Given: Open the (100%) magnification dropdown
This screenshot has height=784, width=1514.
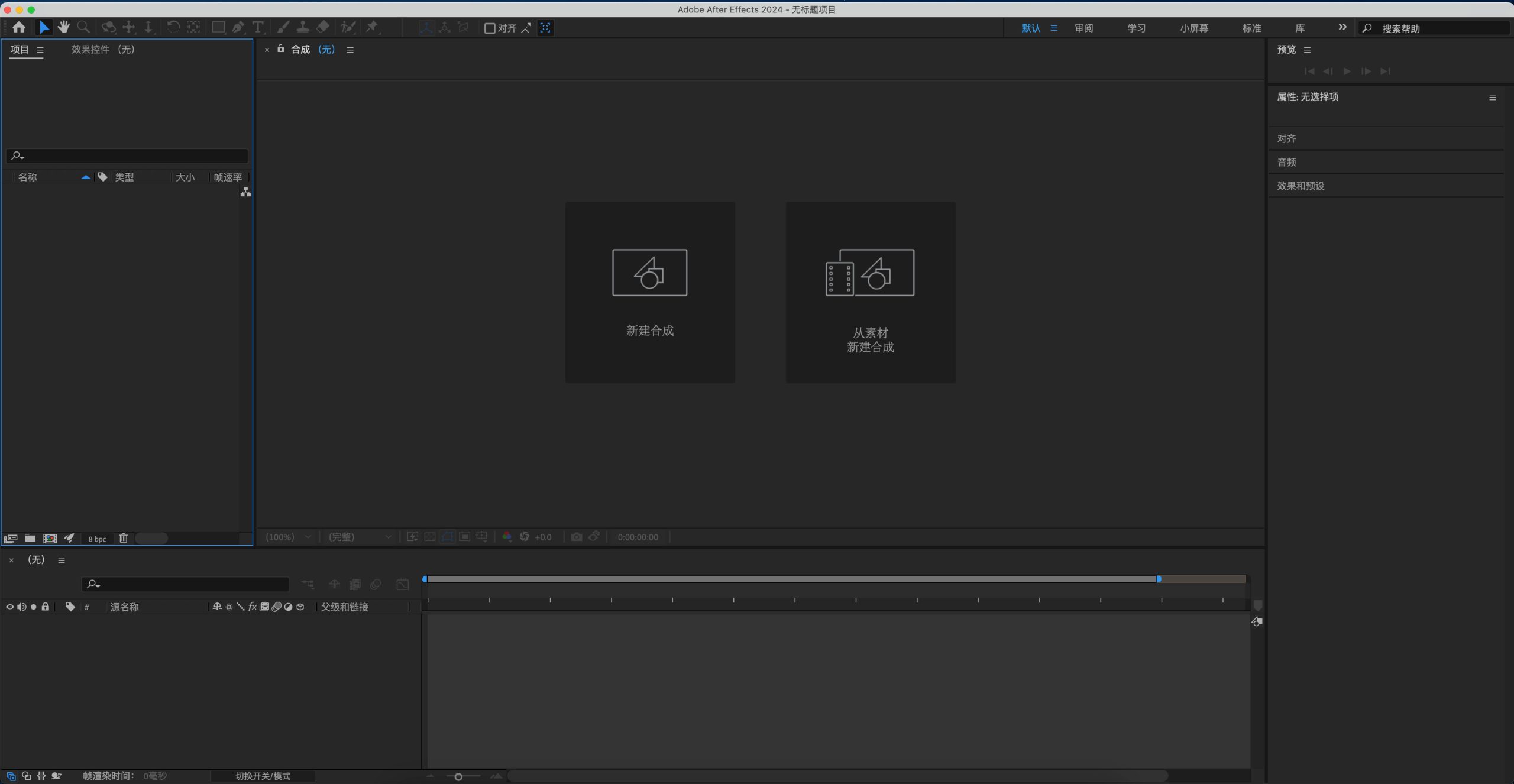Looking at the screenshot, I should coord(289,537).
